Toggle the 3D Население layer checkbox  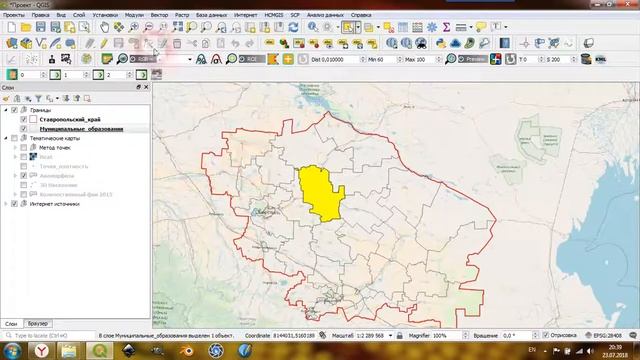tap(24, 185)
